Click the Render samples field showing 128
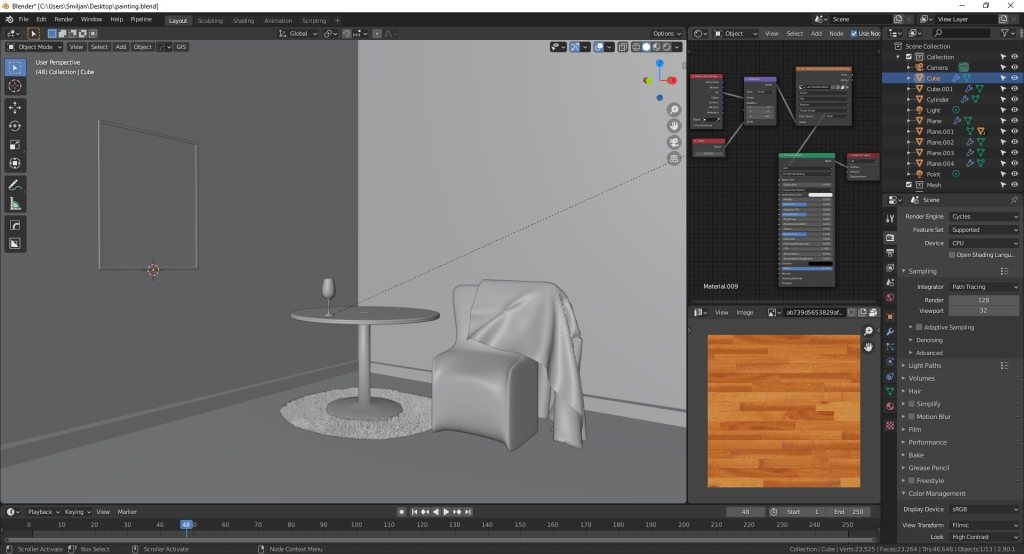This screenshot has height=554, width=1024. pyautogui.click(x=984, y=299)
